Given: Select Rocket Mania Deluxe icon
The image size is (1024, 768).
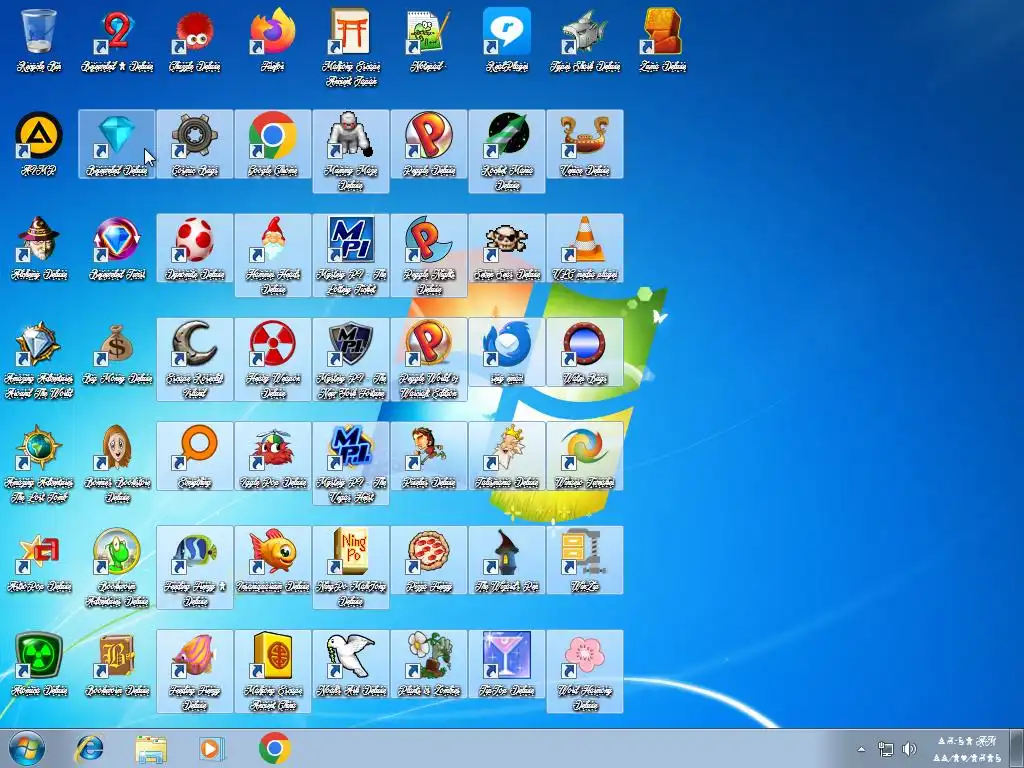Looking at the screenshot, I should point(507,152).
